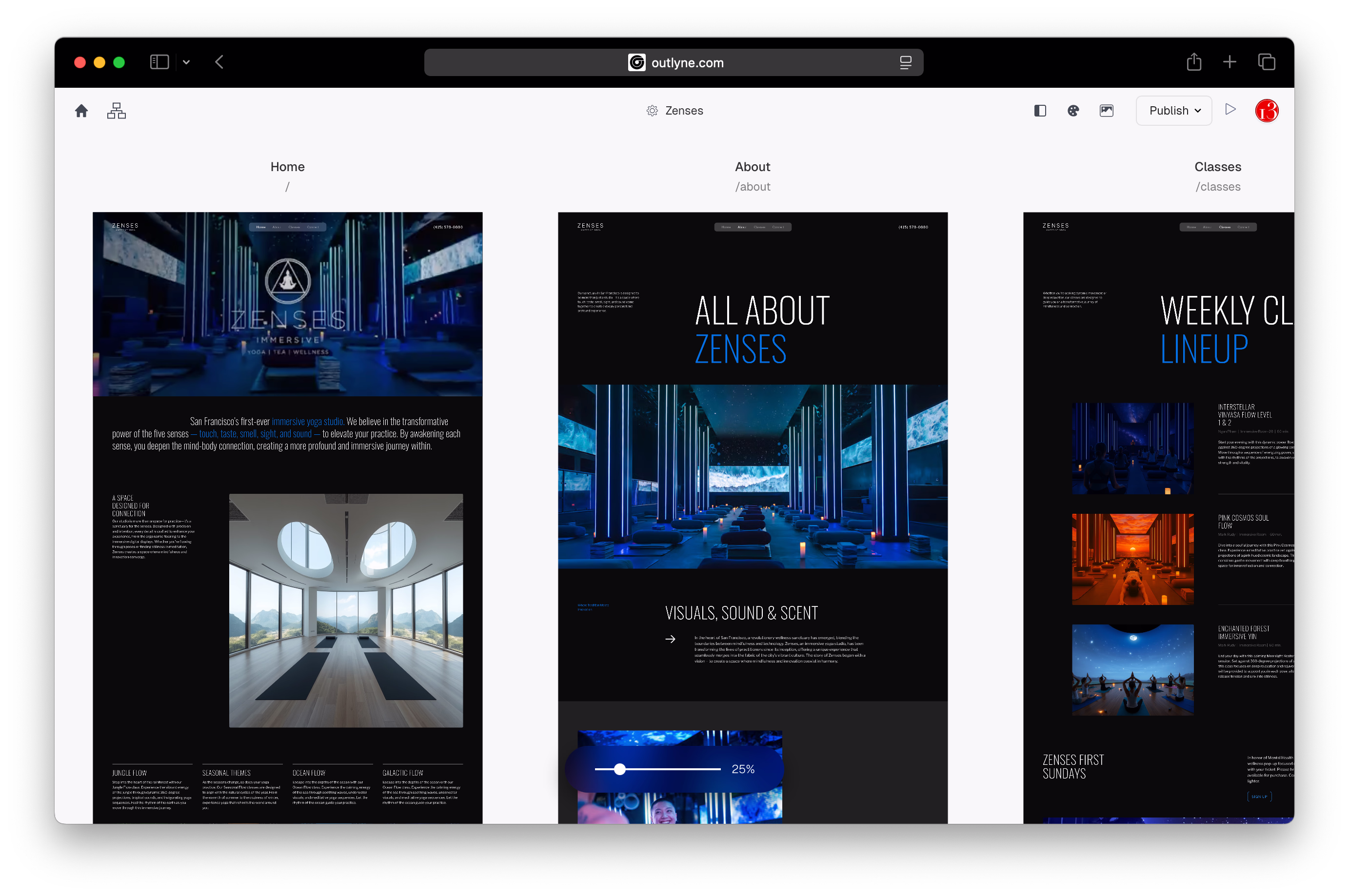
Task: Click the preview play icon
Action: tap(1230, 109)
